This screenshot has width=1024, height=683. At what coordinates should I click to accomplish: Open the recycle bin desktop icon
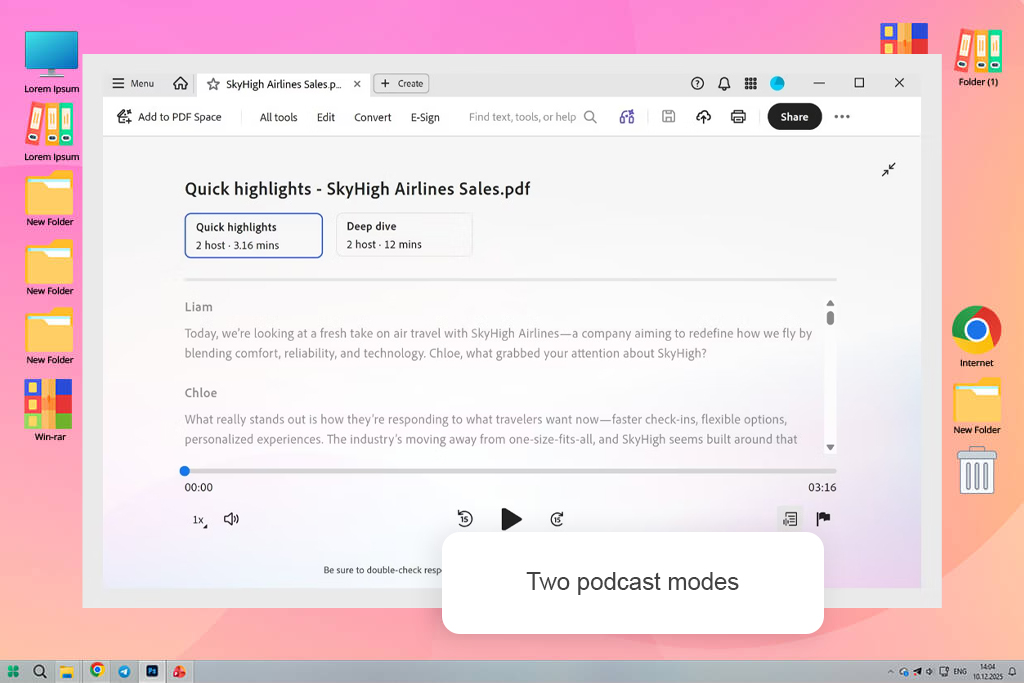pyautogui.click(x=976, y=470)
